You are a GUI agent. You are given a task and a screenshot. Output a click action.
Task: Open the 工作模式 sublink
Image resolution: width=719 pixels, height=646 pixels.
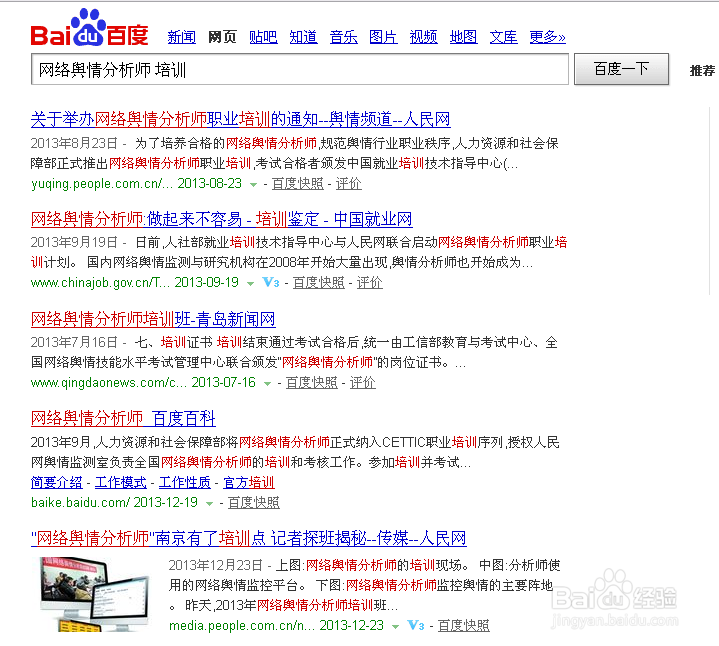(x=121, y=482)
